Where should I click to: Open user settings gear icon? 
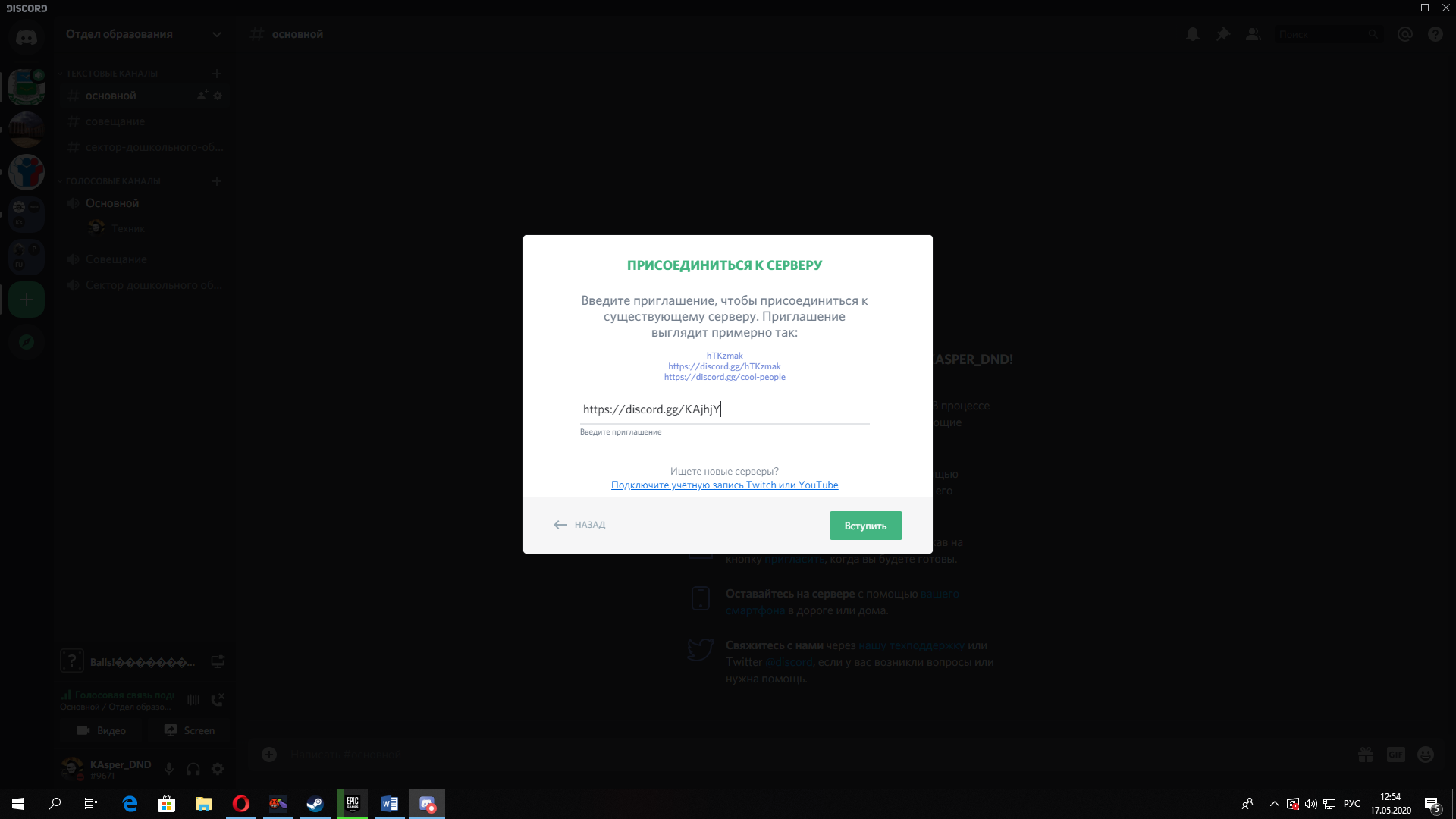coord(218,769)
